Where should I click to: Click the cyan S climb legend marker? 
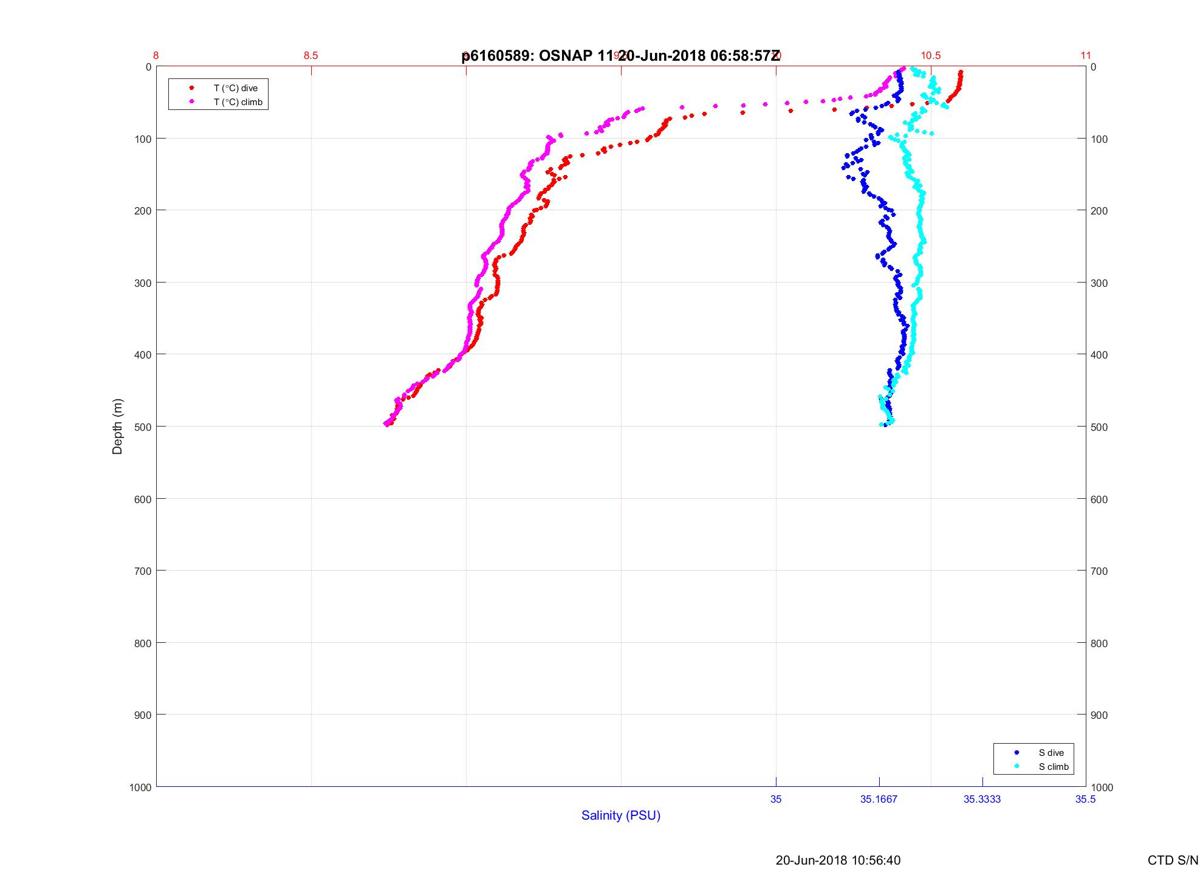click(1017, 766)
